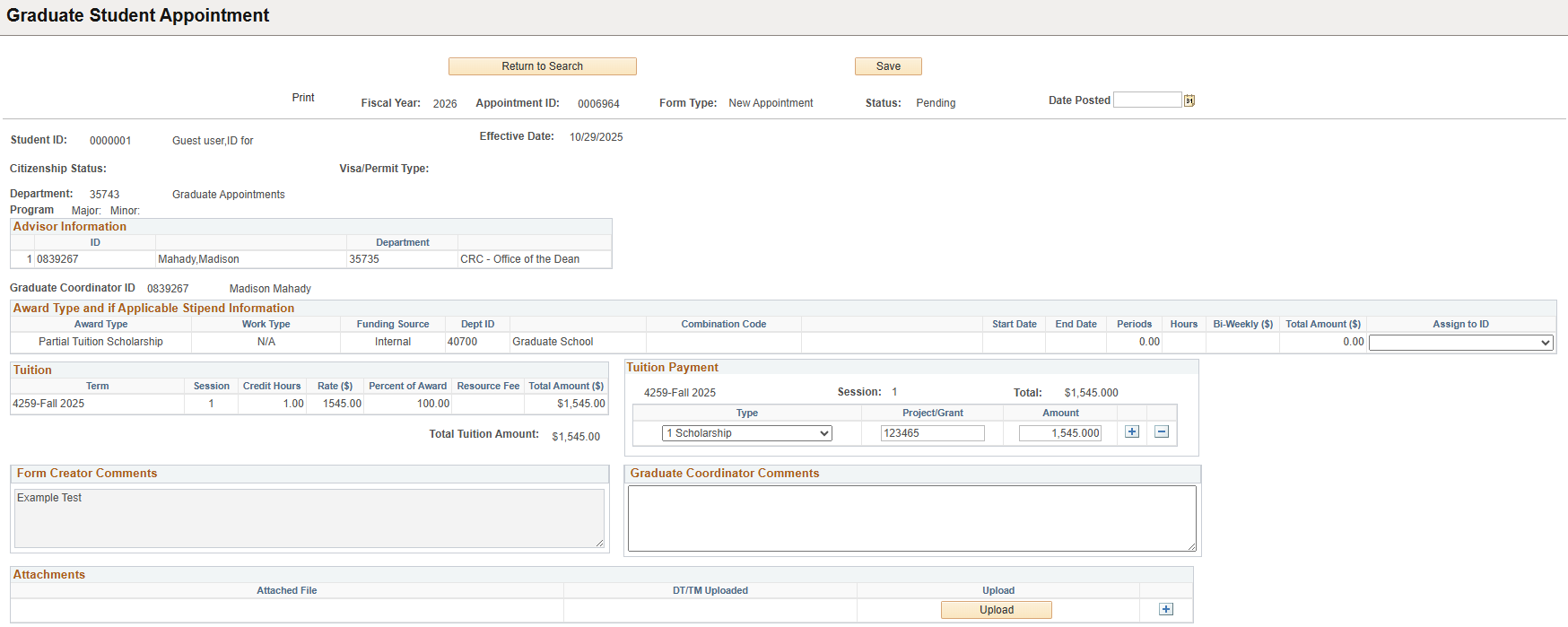Grab the Form Creator Comments resize handle

click(x=599, y=543)
